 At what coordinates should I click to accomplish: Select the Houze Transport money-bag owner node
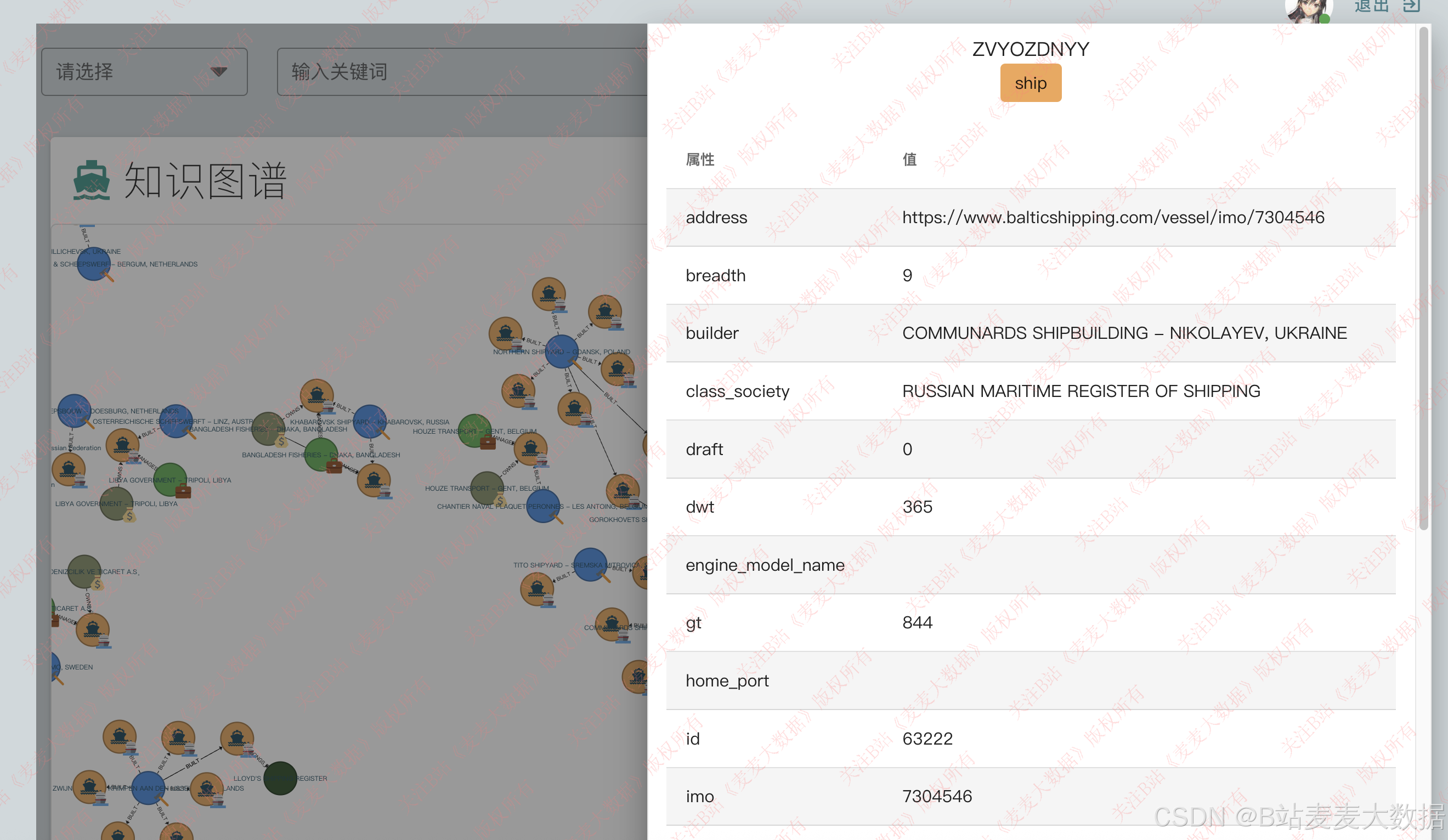(x=487, y=488)
